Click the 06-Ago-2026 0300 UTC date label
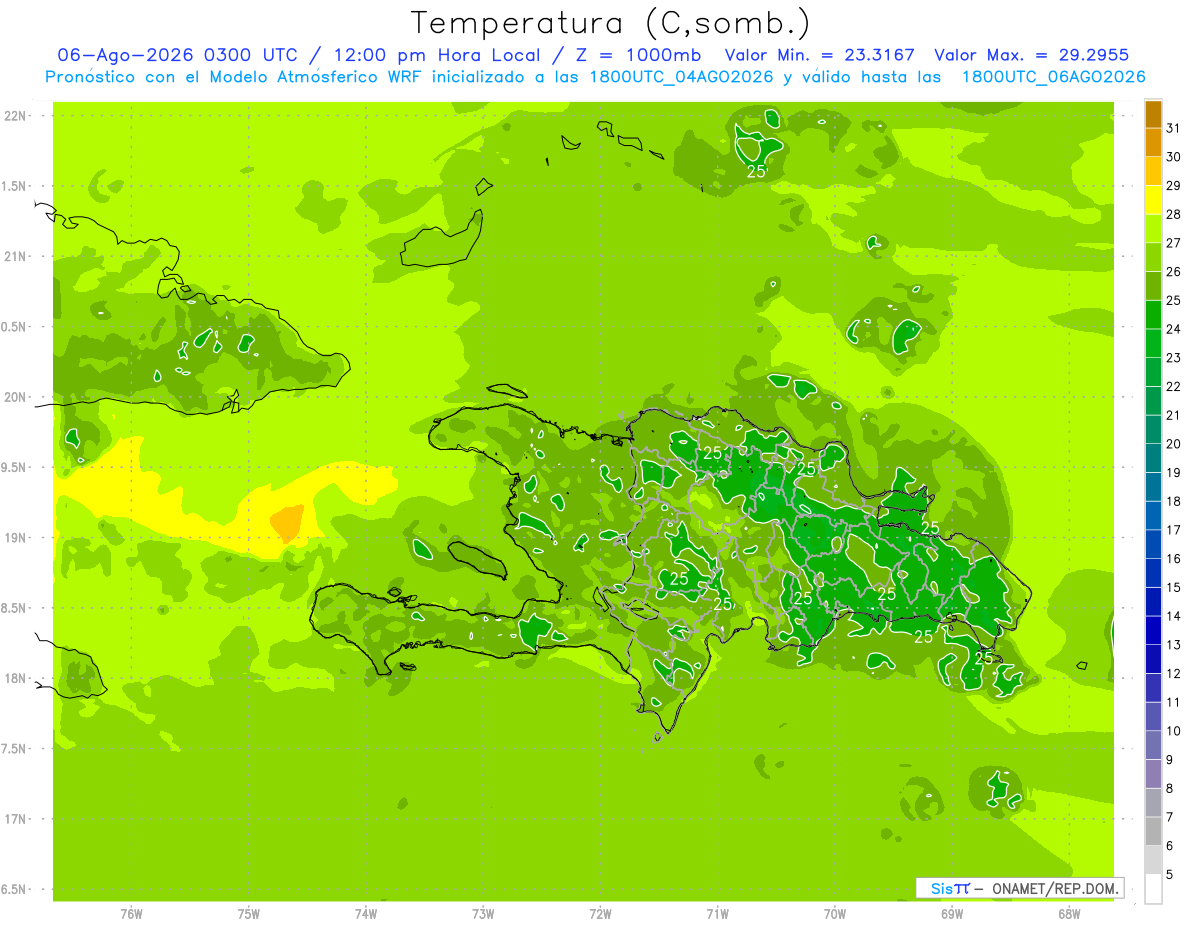Viewport: 1200px width, 927px height. coord(177,55)
